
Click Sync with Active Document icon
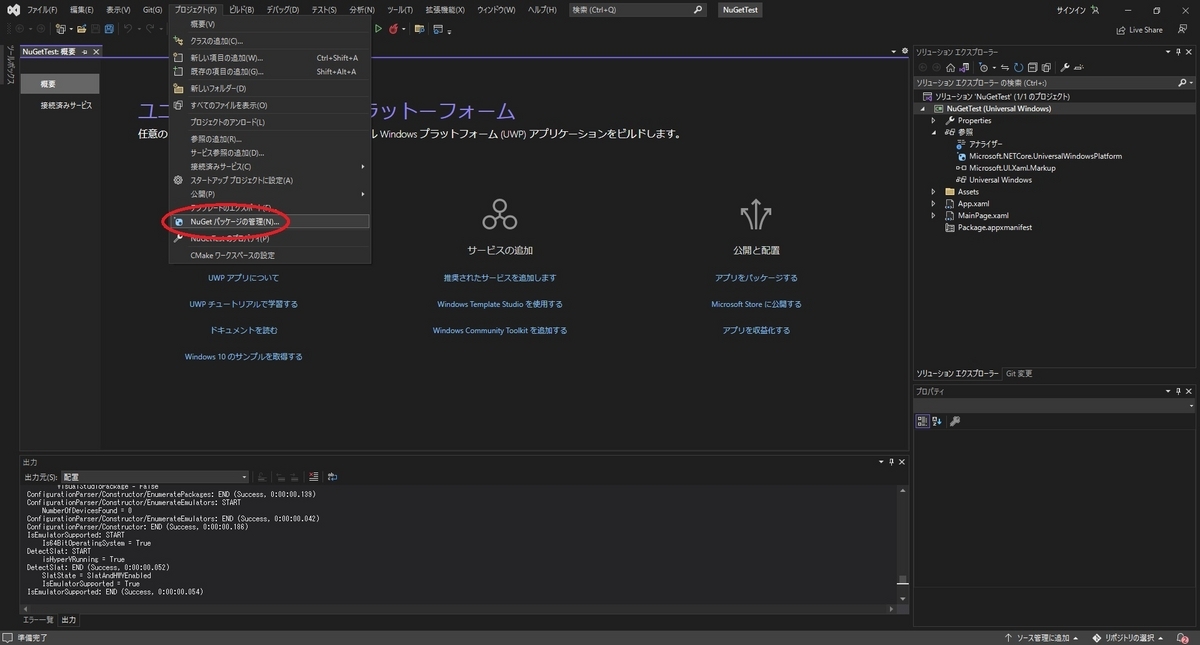coord(1005,68)
